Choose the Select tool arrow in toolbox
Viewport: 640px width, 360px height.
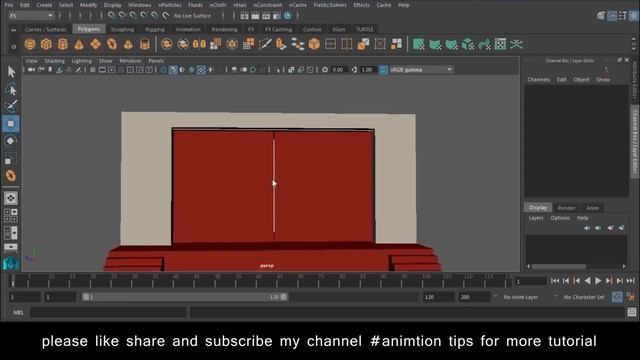coord(11,72)
